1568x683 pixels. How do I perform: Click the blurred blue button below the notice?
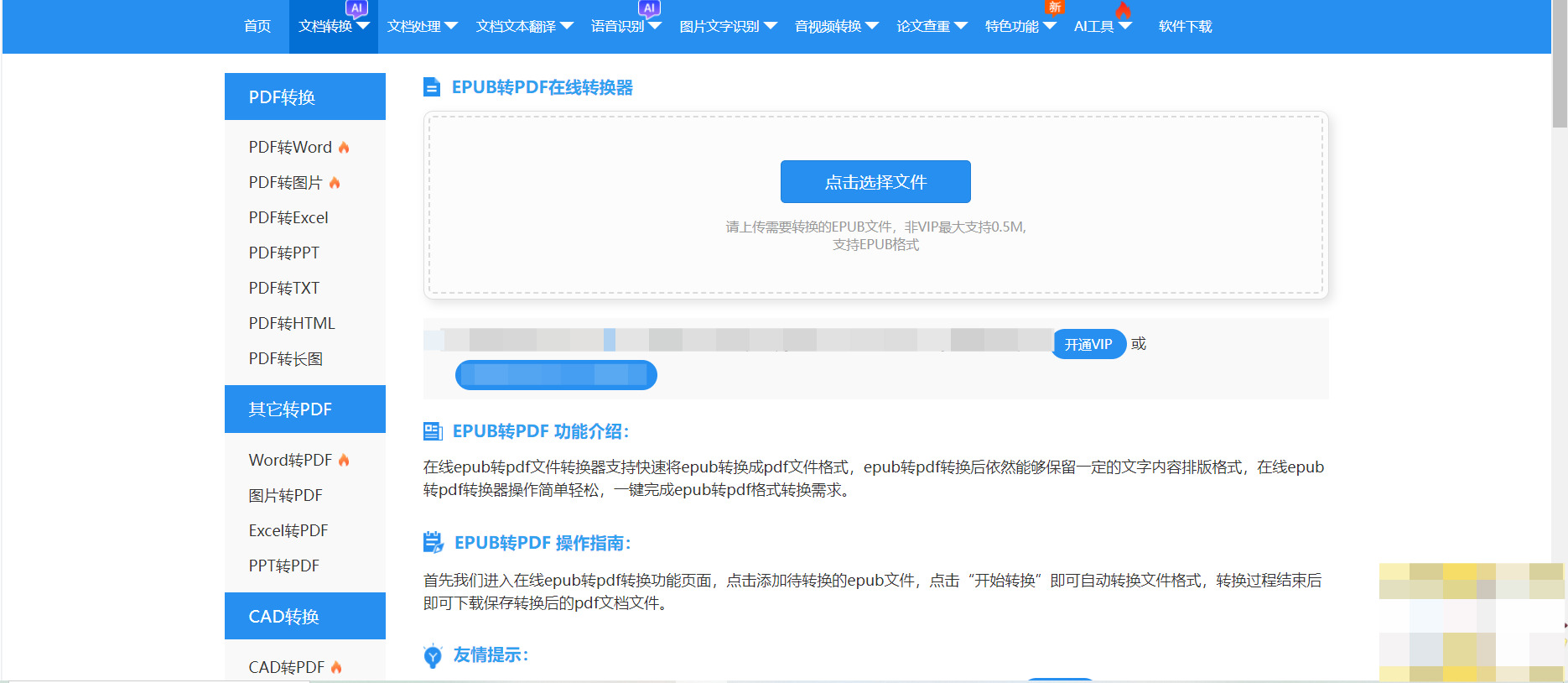(x=556, y=374)
